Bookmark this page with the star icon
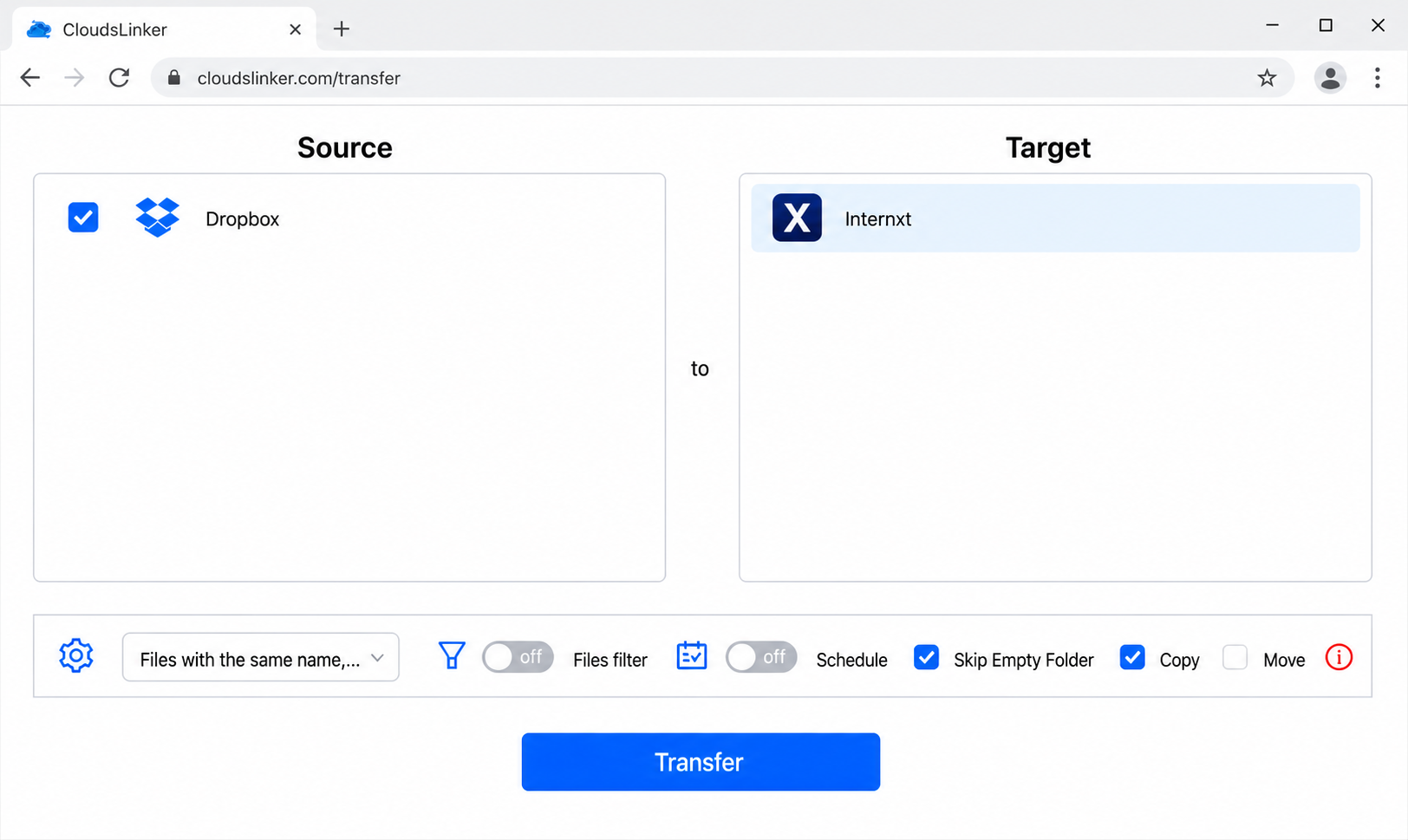Image resolution: width=1408 pixels, height=840 pixels. point(1267,78)
